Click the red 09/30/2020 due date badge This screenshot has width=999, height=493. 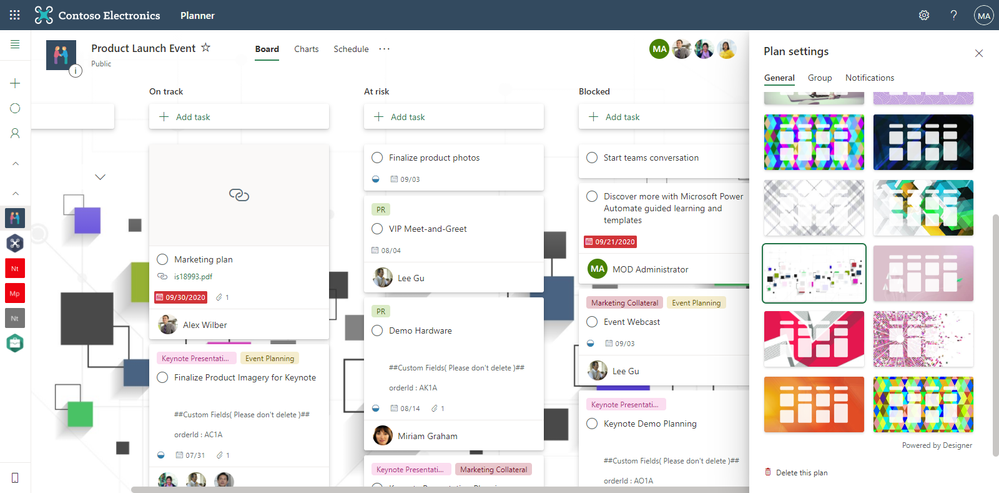180,297
